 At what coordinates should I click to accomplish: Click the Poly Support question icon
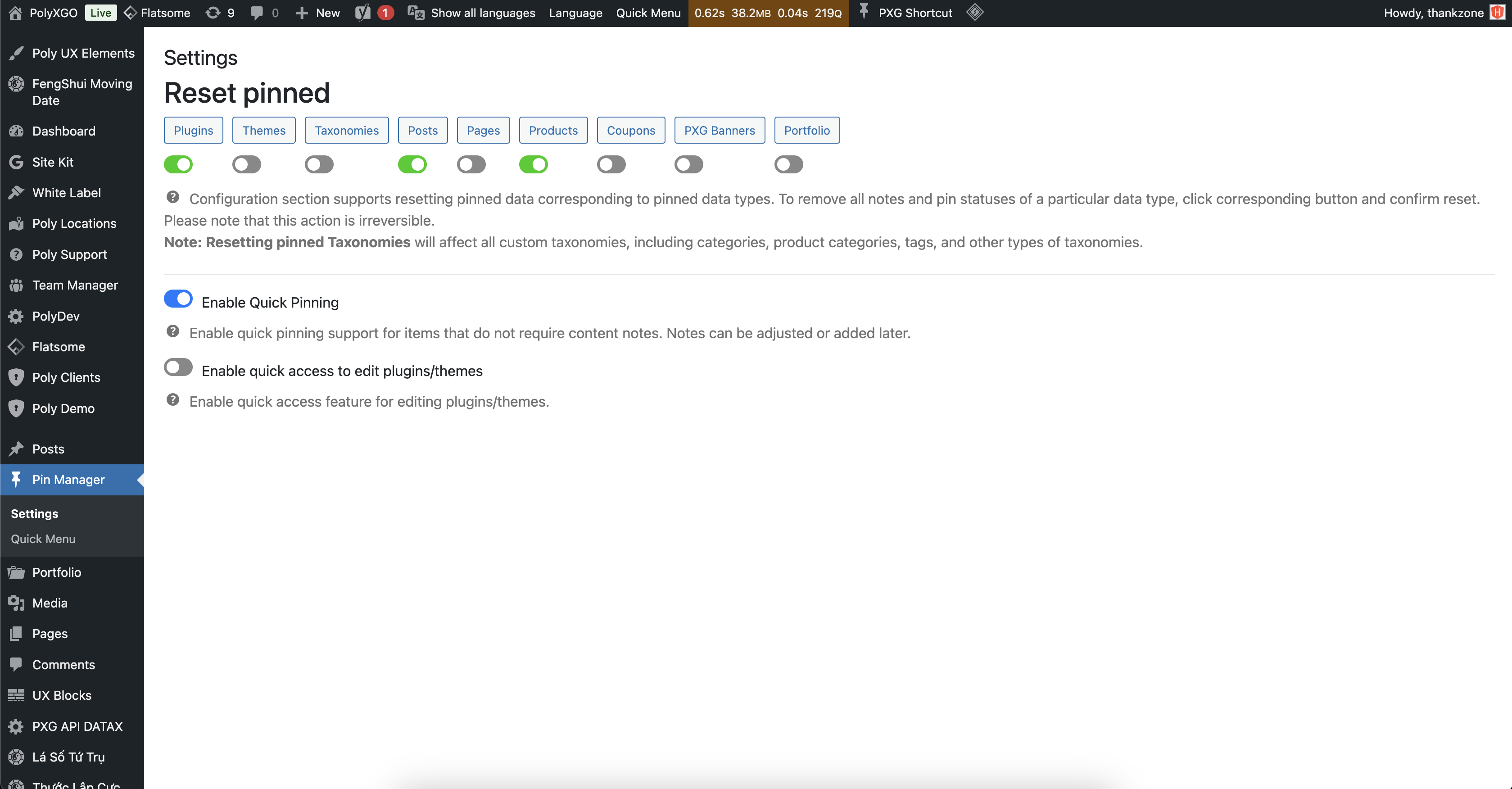click(16, 254)
